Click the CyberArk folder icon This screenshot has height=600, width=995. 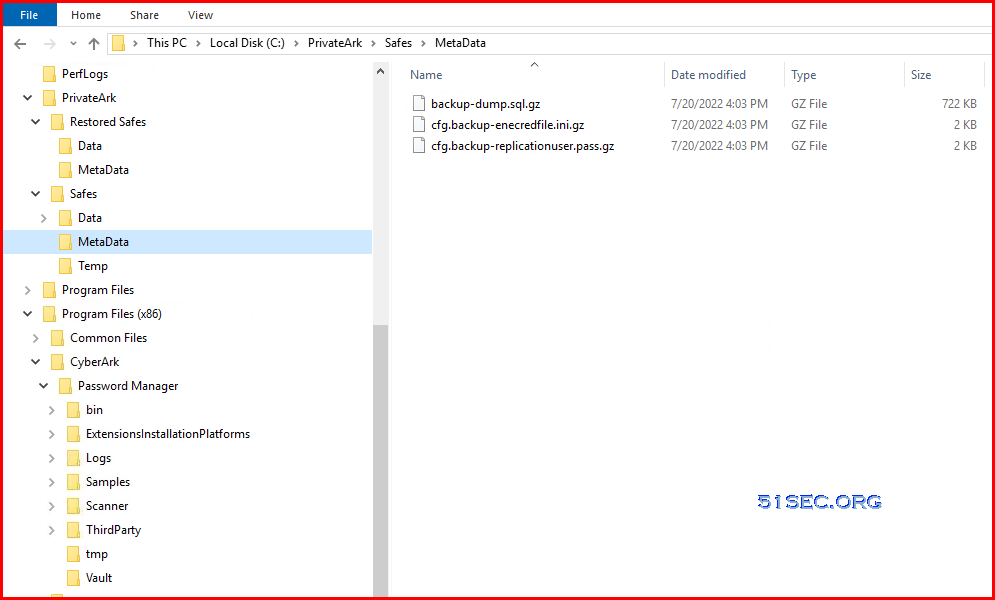pyautogui.click(x=57, y=362)
